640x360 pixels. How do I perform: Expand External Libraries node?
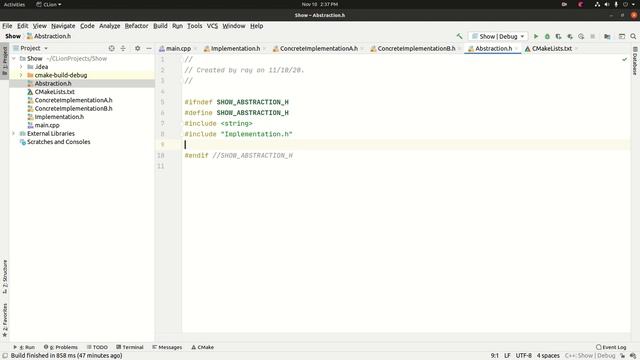[13, 133]
